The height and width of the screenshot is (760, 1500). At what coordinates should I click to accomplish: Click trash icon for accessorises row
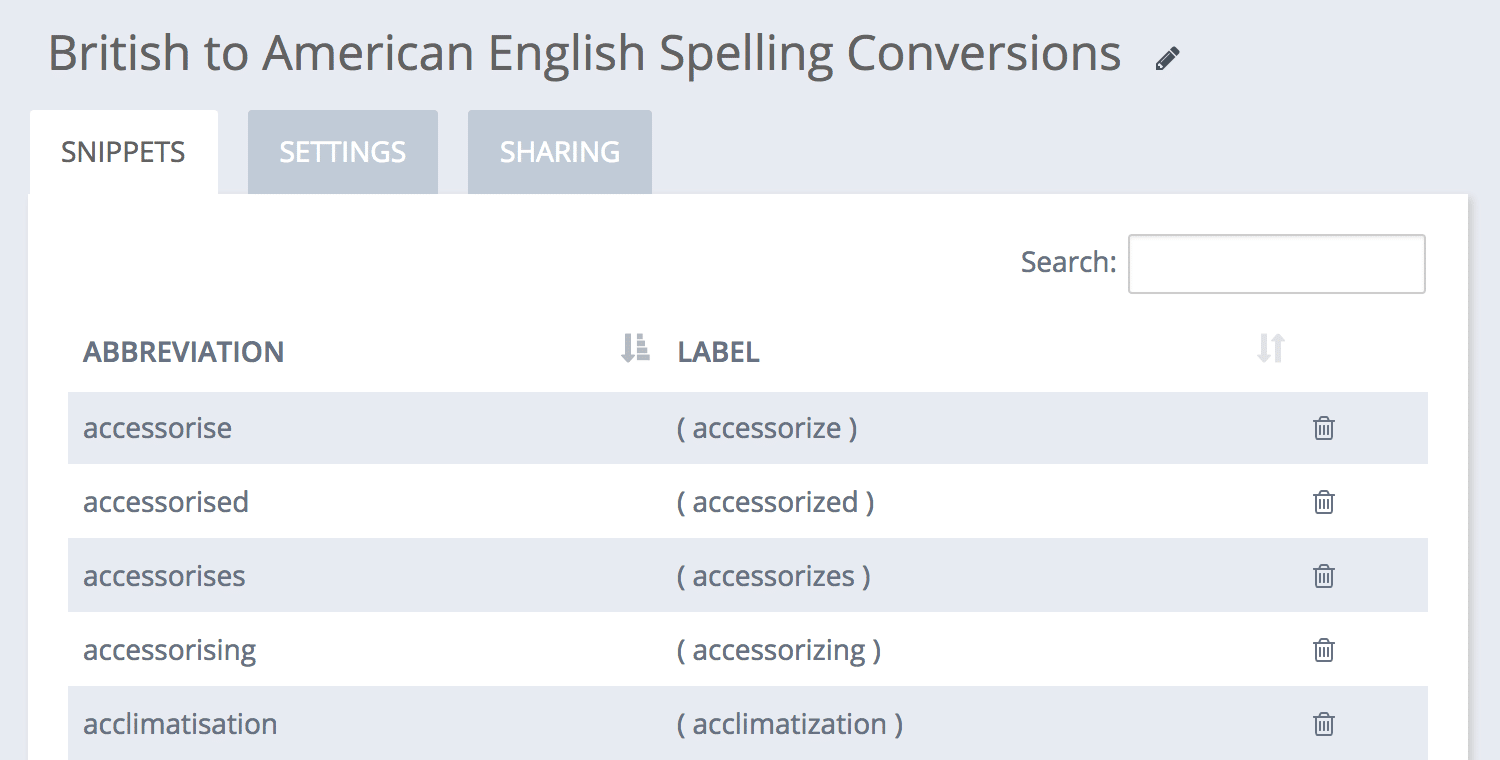[x=1323, y=576]
